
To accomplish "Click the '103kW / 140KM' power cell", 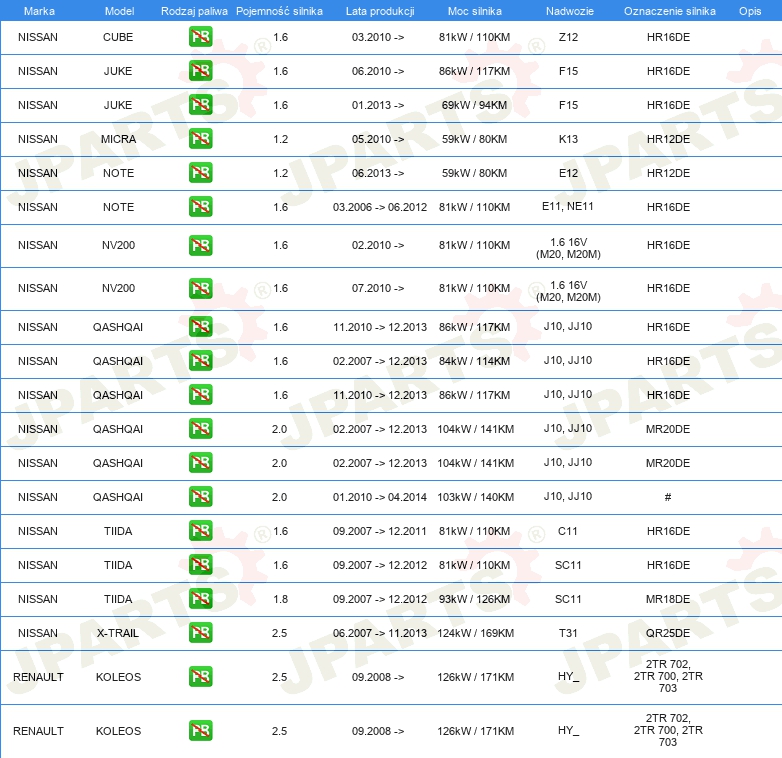I will tap(475, 497).
